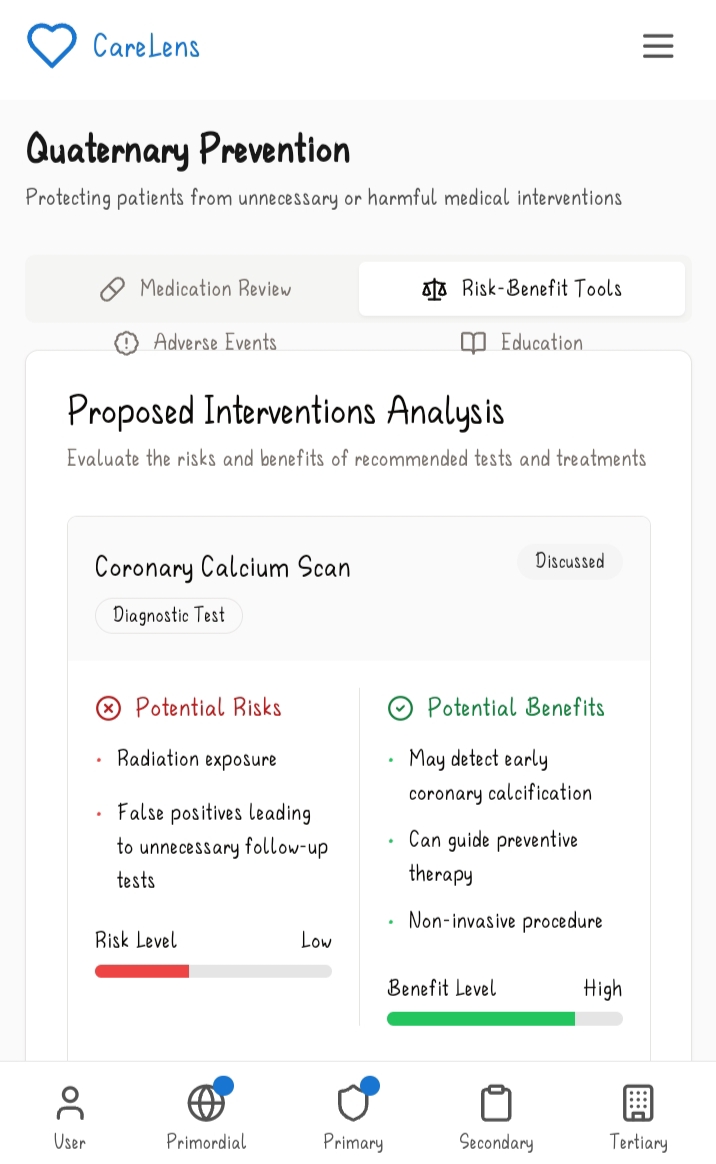The image size is (716, 1164).
Task: Switch to Medication Review tab
Action: [195, 289]
